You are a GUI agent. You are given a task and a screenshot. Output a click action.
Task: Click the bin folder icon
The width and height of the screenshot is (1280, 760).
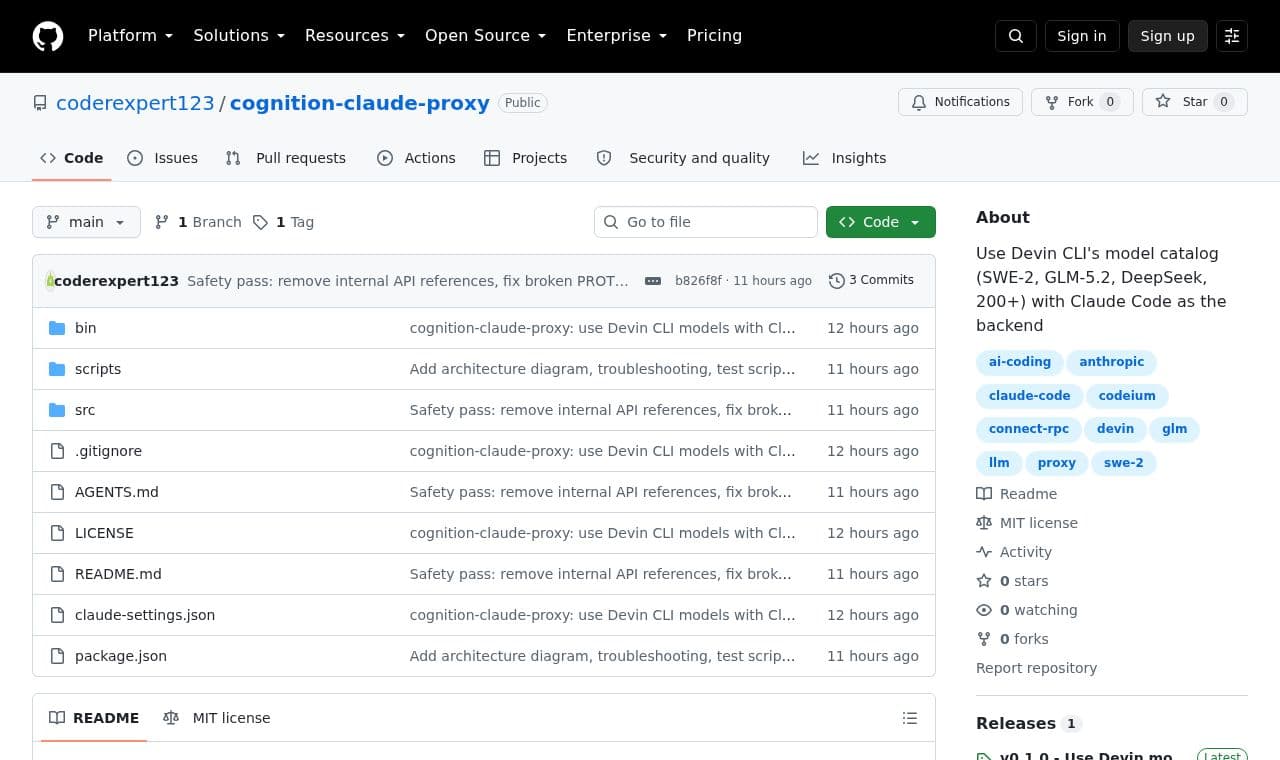click(57, 328)
